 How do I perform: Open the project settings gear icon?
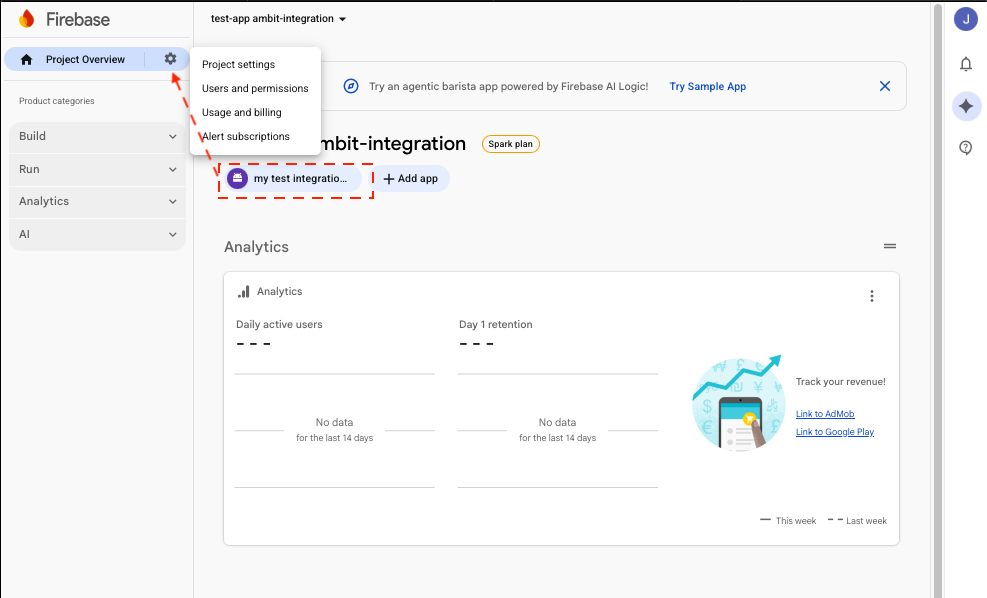tap(169, 59)
